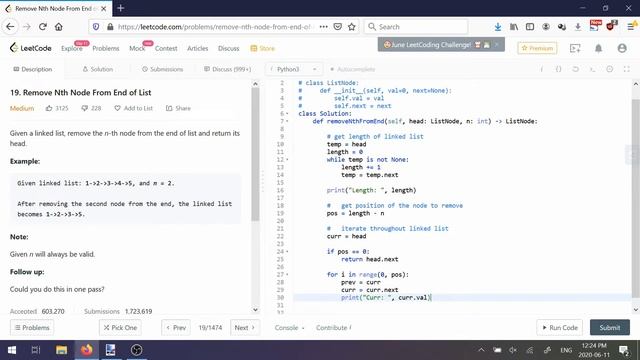The height and width of the screenshot is (360, 640).
Task: Collapse if block fold at line 24
Action: coord(287,251)
